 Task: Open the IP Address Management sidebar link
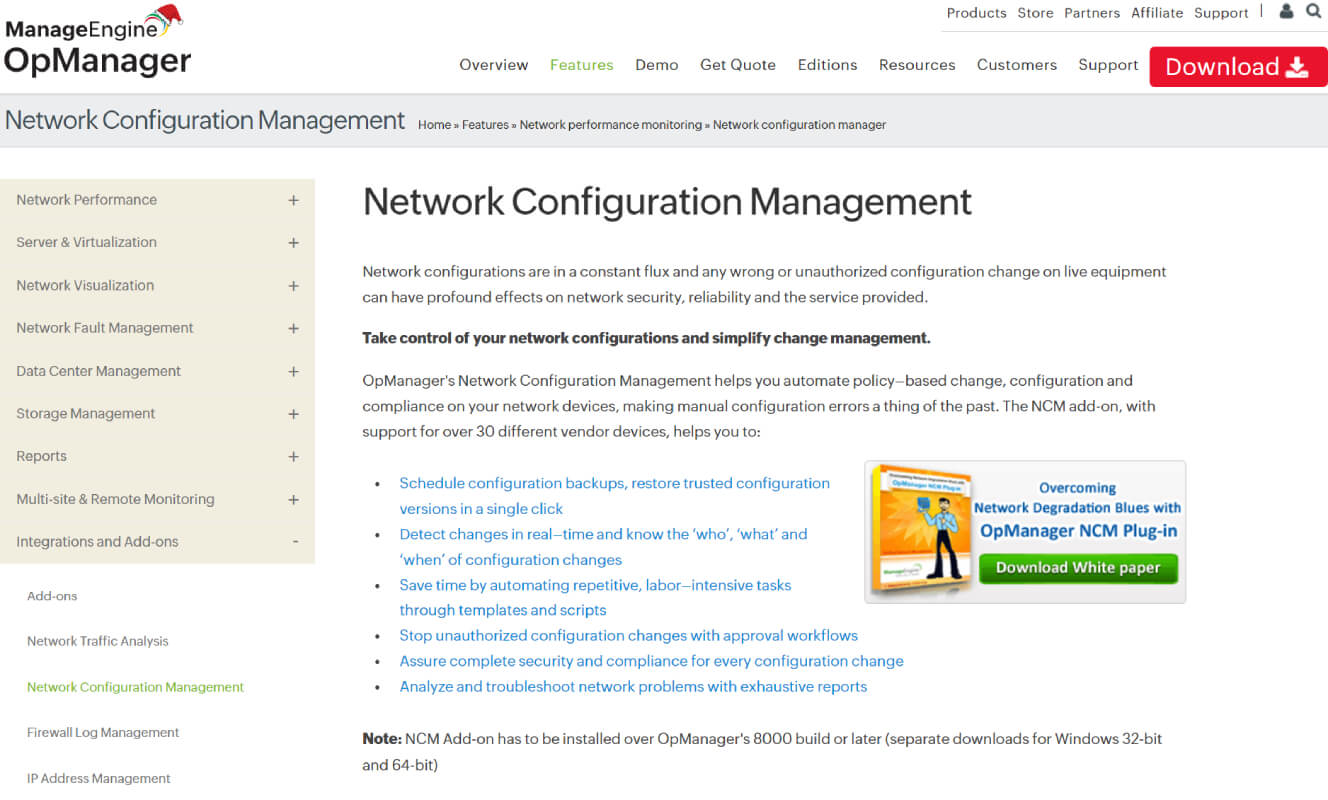point(99,778)
